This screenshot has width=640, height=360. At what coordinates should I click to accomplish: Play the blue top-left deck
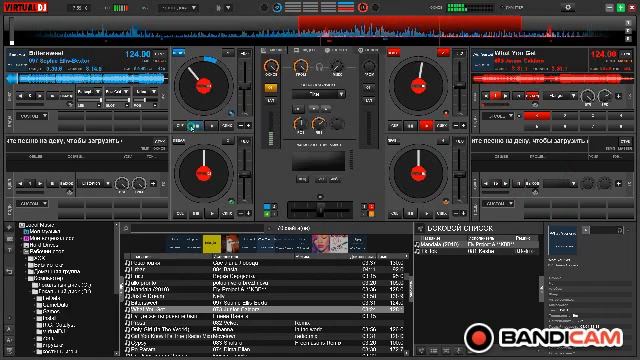[x=211, y=126]
